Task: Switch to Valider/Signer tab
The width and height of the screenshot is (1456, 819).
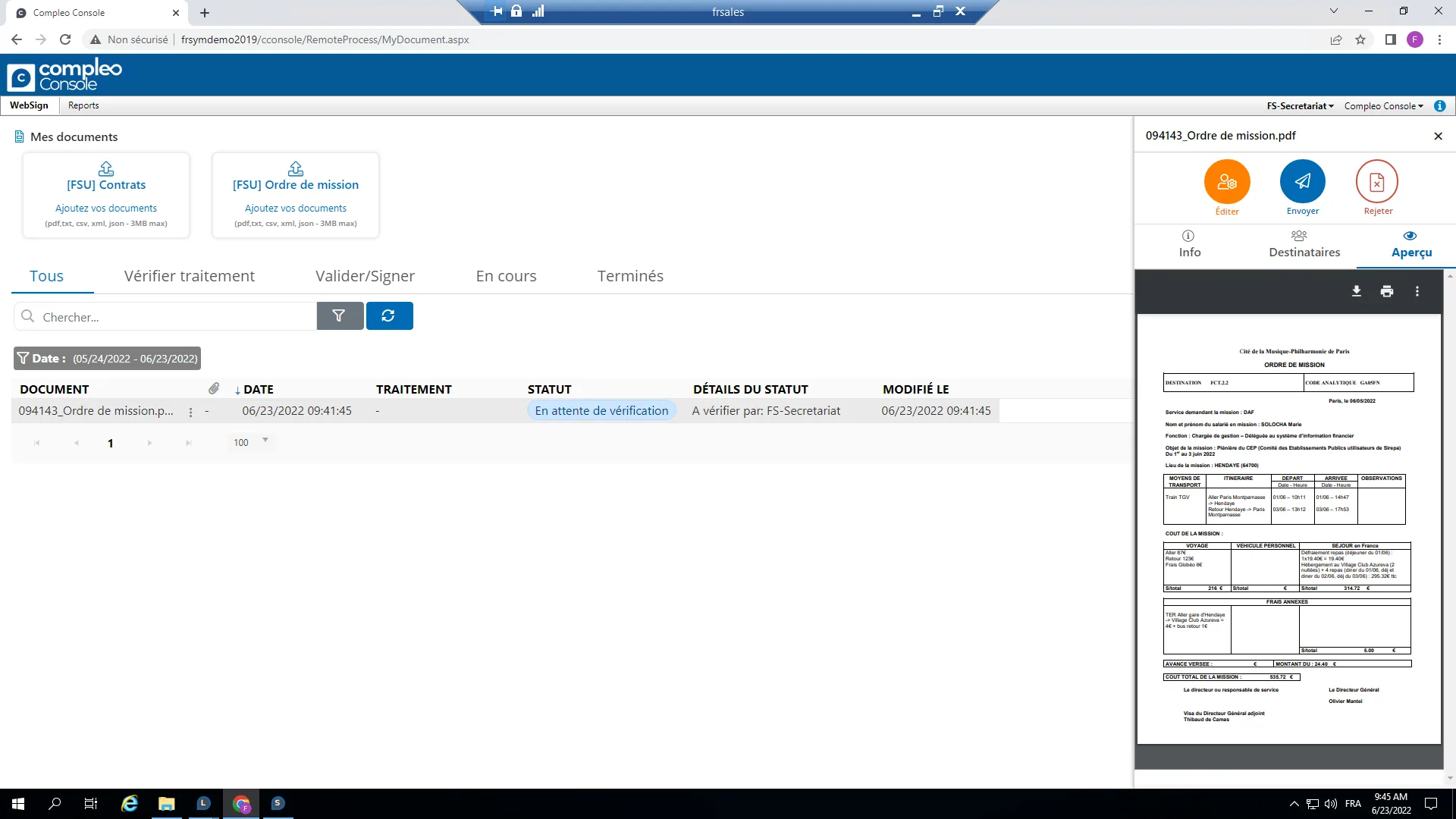Action: 365,276
